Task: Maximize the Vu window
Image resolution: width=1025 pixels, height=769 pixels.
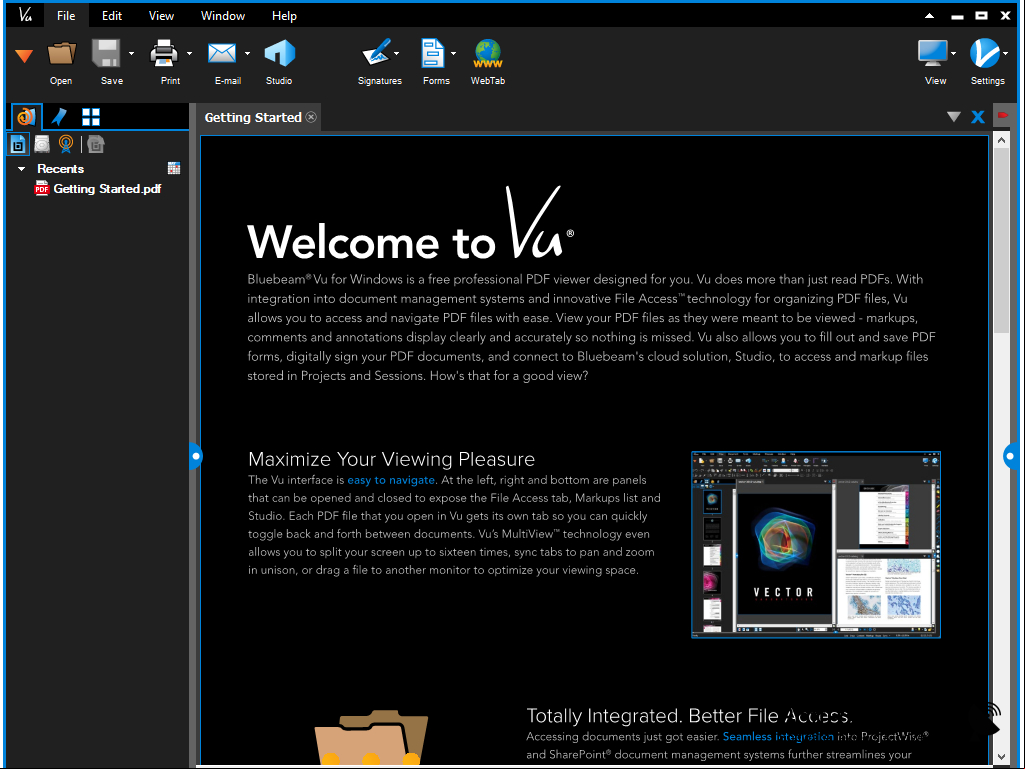Action: point(981,16)
